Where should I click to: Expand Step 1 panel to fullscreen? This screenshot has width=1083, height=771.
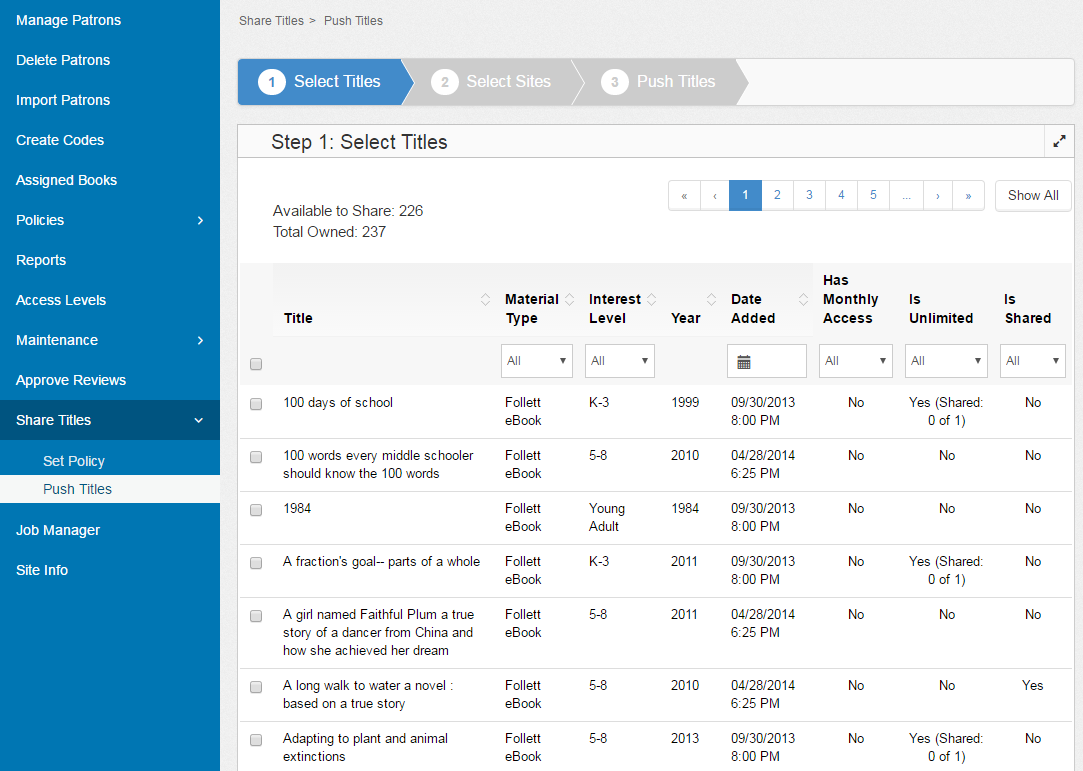[1059, 141]
